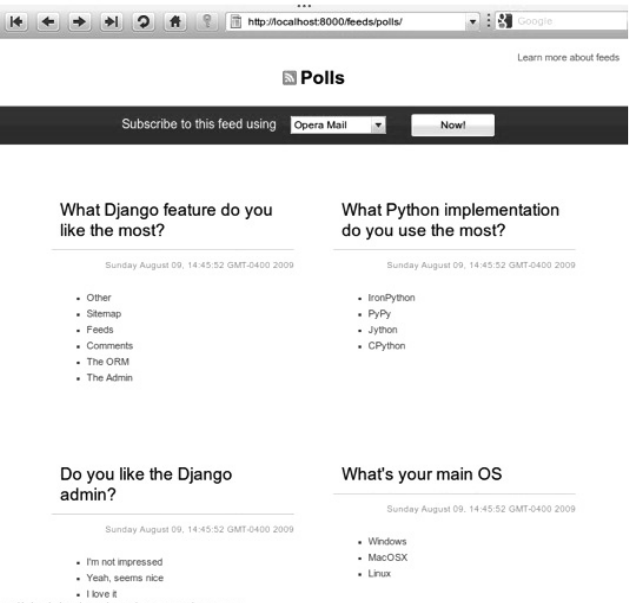Click the Polls feed heading
Screen dimensions: 629x603
[x=322, y=78]
